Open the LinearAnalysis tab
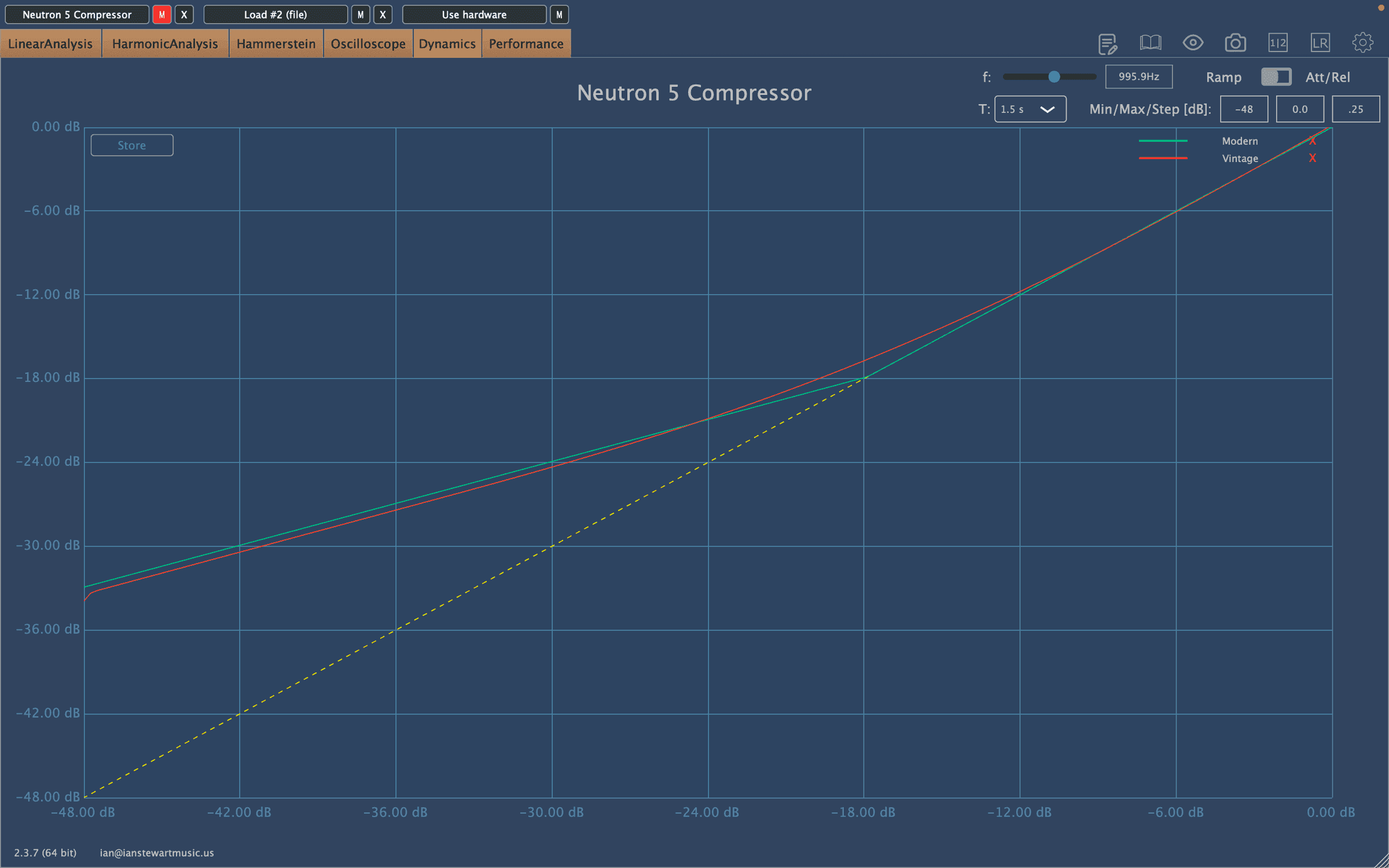This screenshot has height=868, width=1389. pos(50,44)
